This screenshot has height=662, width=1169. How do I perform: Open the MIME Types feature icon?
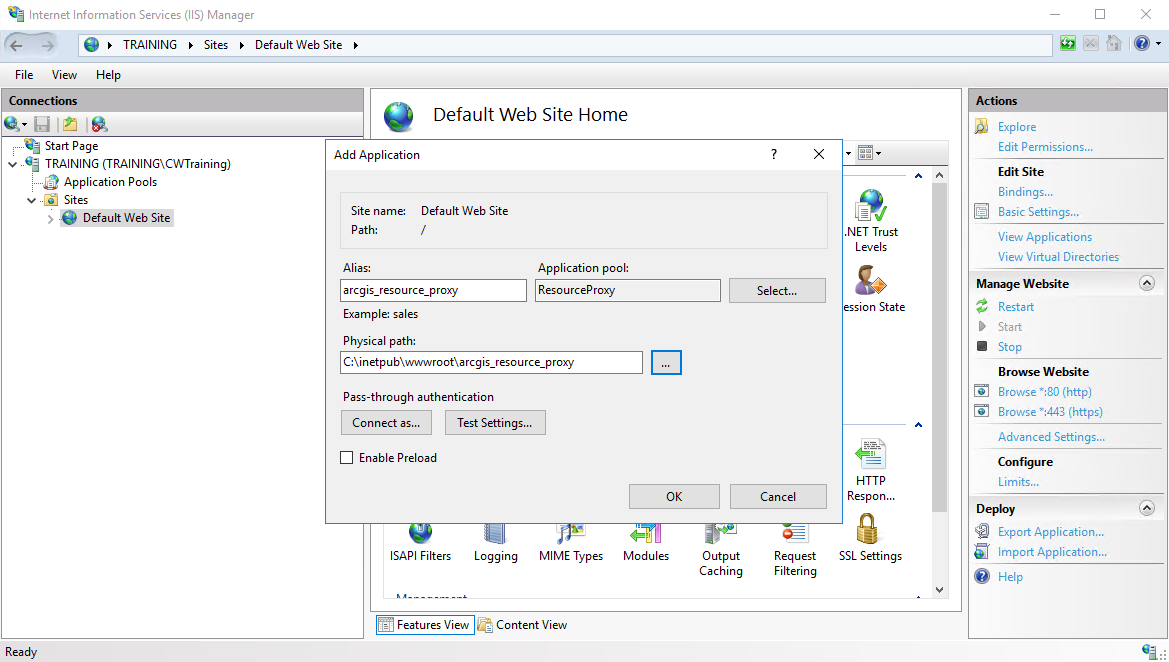pyautogui.click(x=571, y=534)
